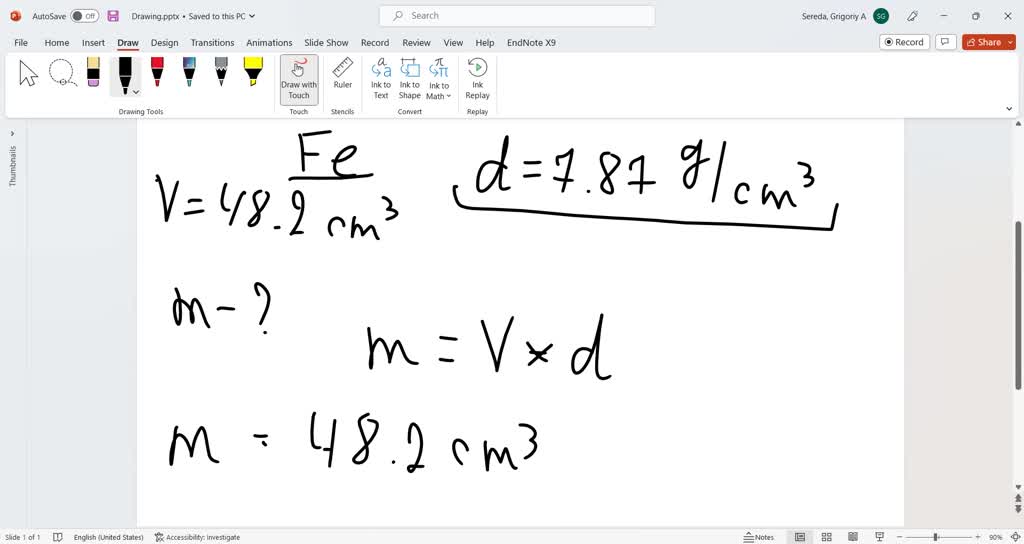Viewport: 1024px width, 544px height.
Task: Toggle the Ruler stencil
Action: tap(343, 74)
